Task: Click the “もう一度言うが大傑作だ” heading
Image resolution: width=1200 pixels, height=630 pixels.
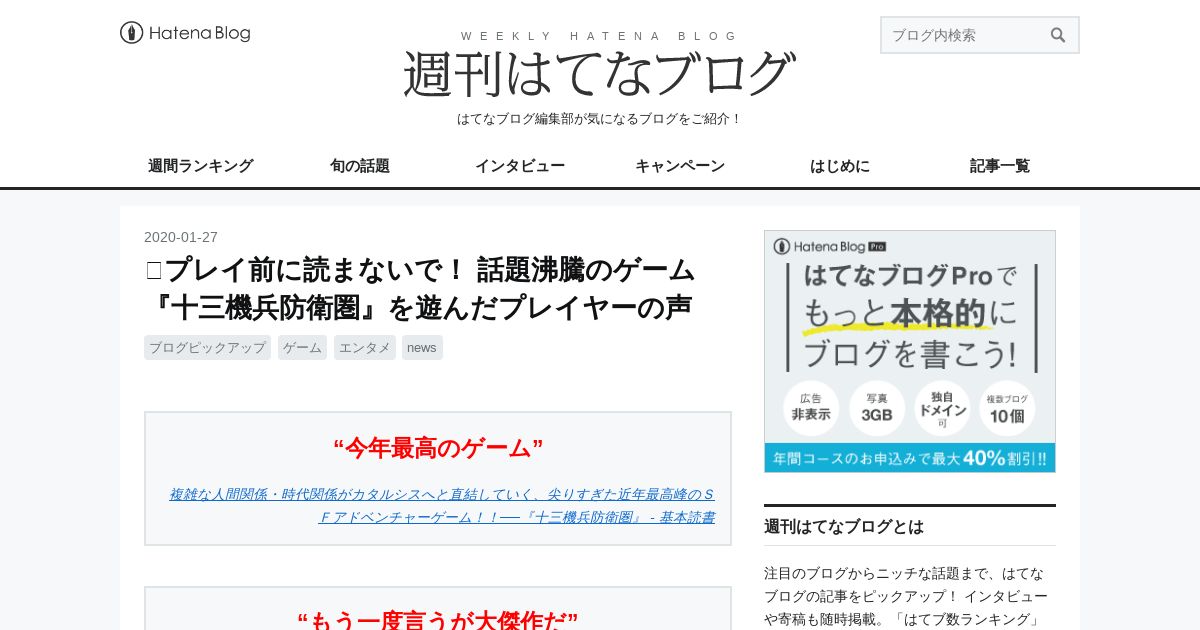Action: (438, 621)
